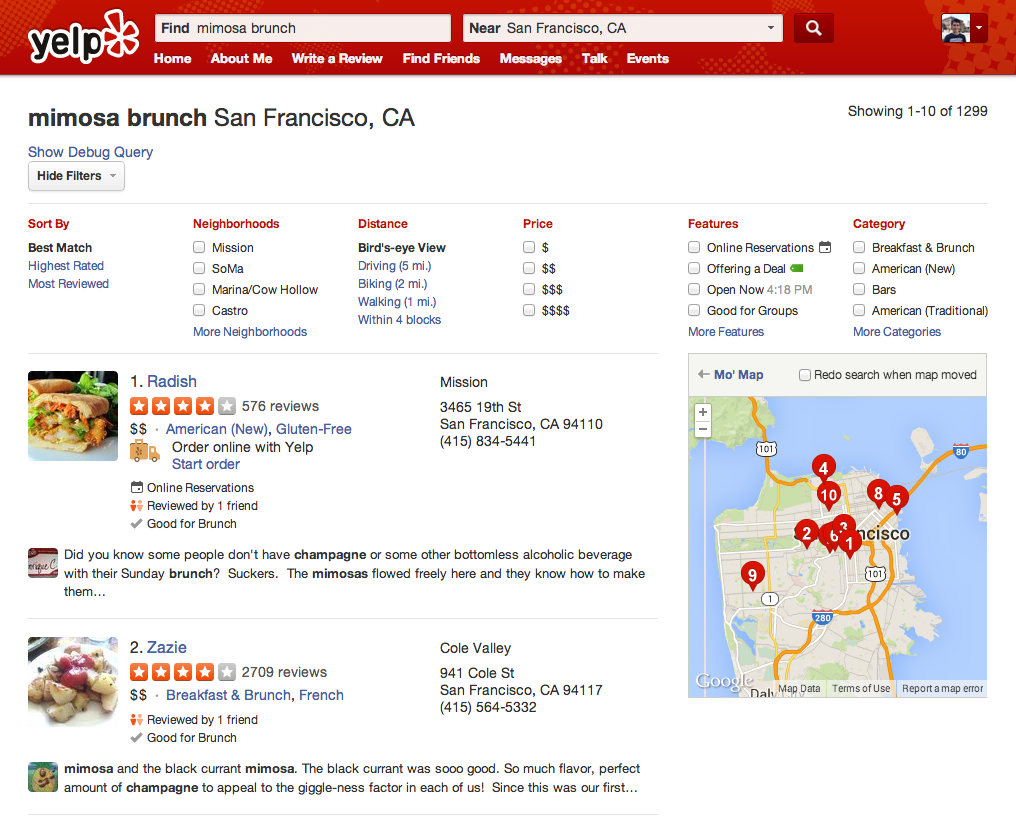The height and width of the screenshot is (818, 1016).
Task: Click map pin number 2
Action: pyautogui.click(x=806, y=533)
